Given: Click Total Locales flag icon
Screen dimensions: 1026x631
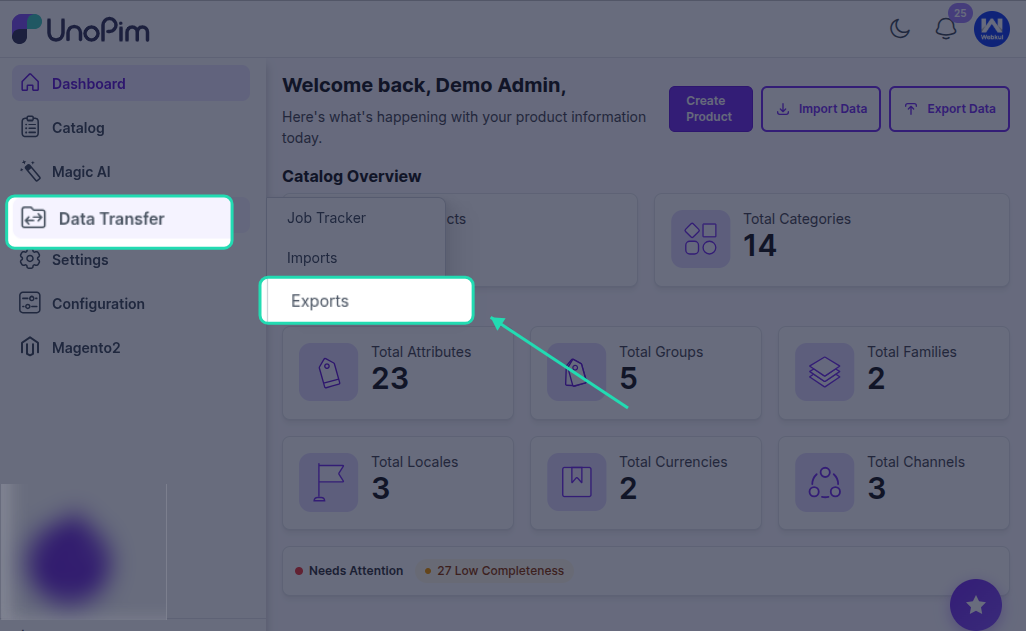Looking at the screenshot, I should click(328, 482).
